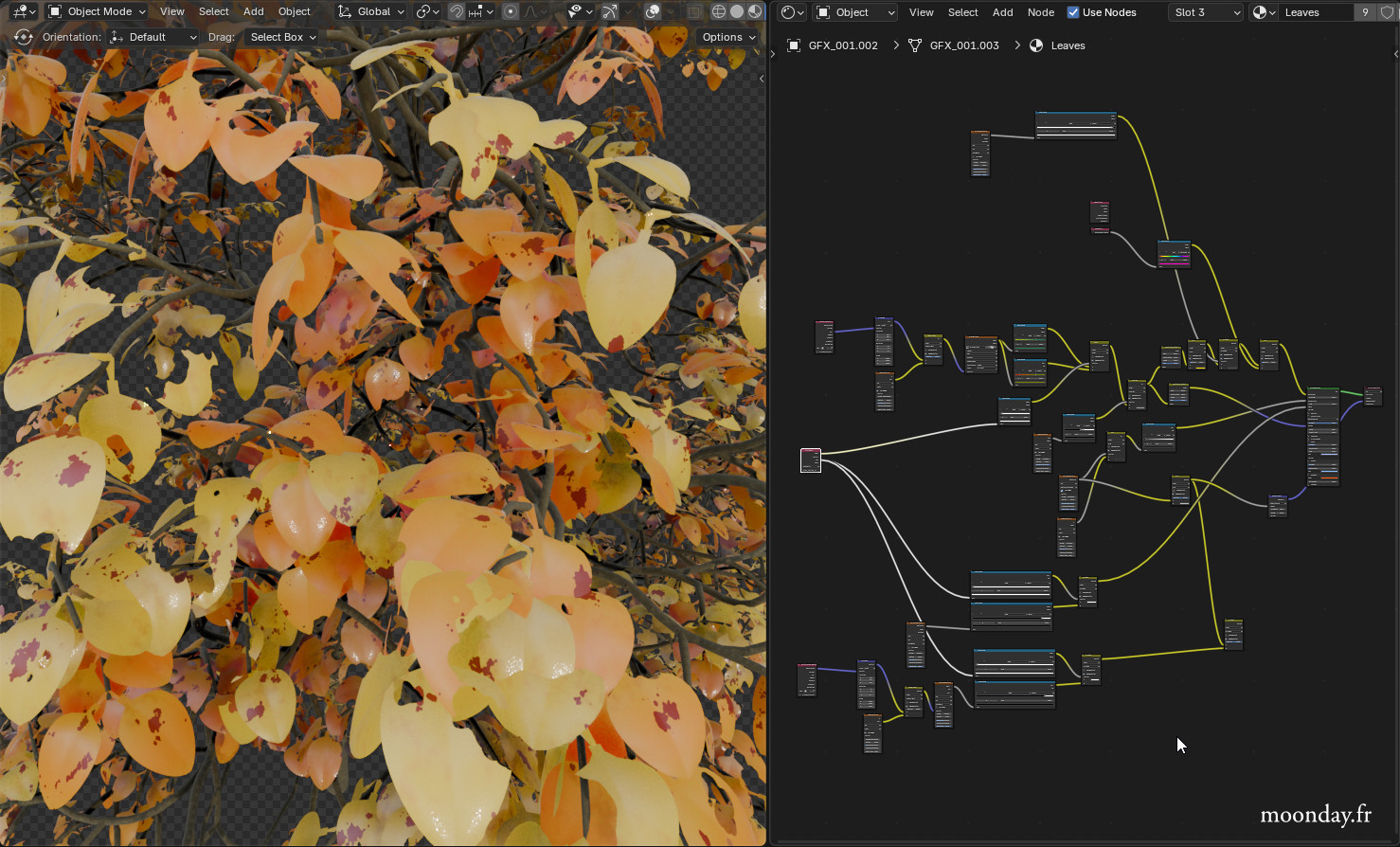
Task: Open the 3D viewport editor type menu
Action: pos(24,11)
